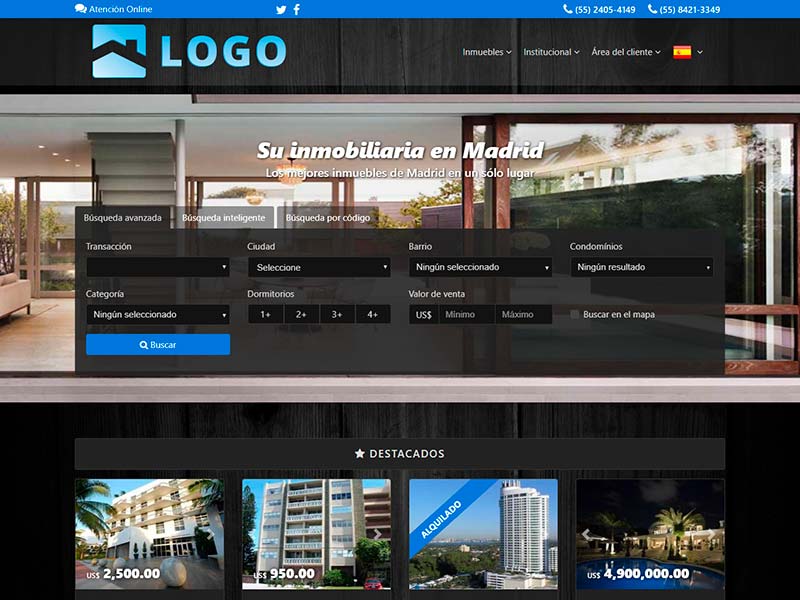Open the Facebook page icon
The width and height of the screenshot is (800, 600).
(x=296, y=9)
